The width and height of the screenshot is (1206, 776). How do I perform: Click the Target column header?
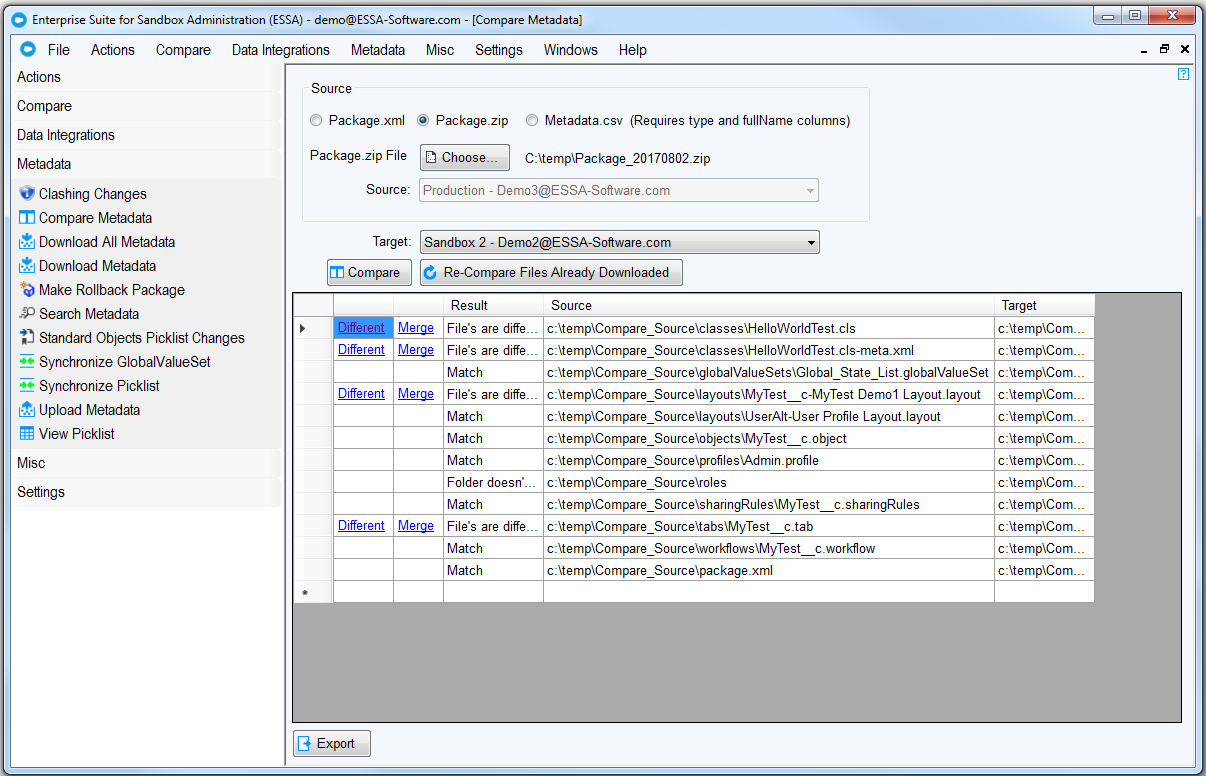(x=1044, y=305)
